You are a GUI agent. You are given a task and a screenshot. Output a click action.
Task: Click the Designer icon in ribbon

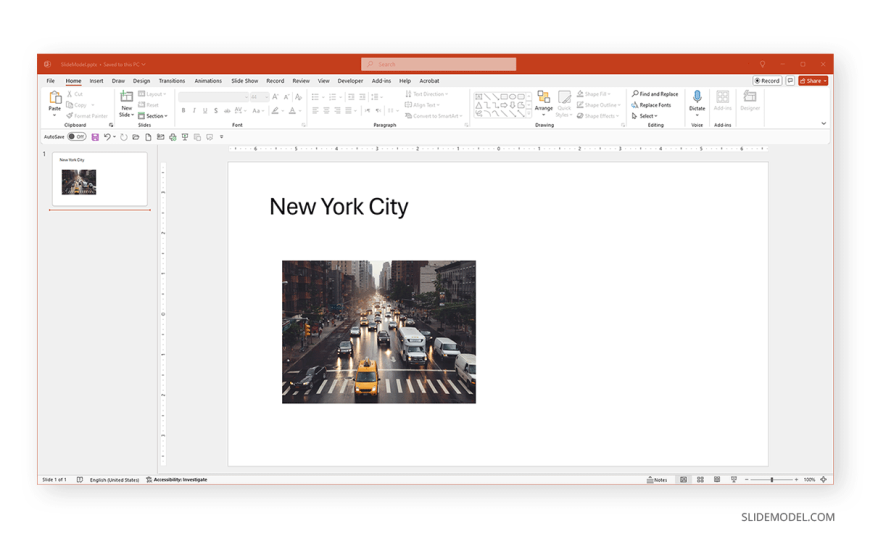[x=750, y=97]
